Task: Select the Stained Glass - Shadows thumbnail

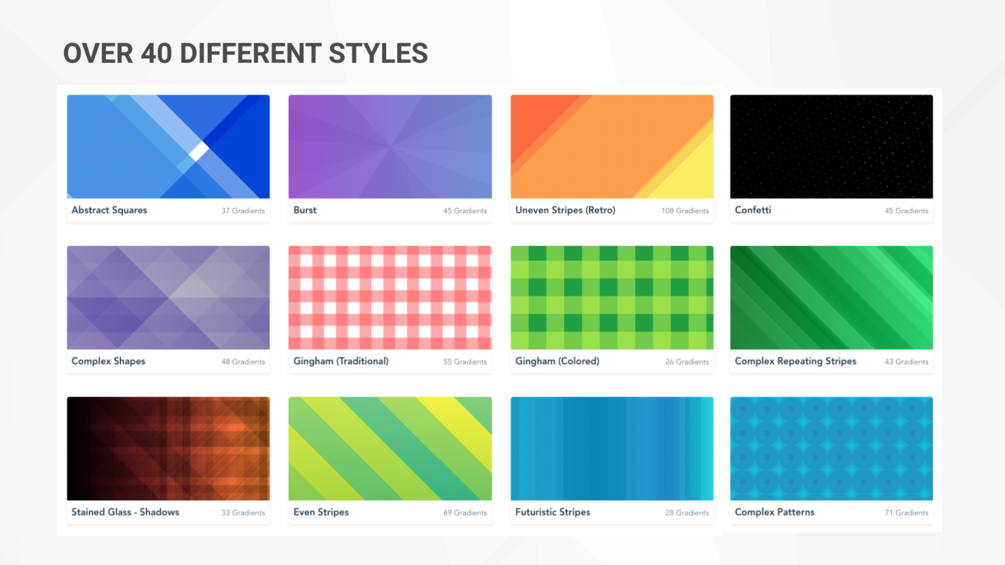Action: (168, 448)
